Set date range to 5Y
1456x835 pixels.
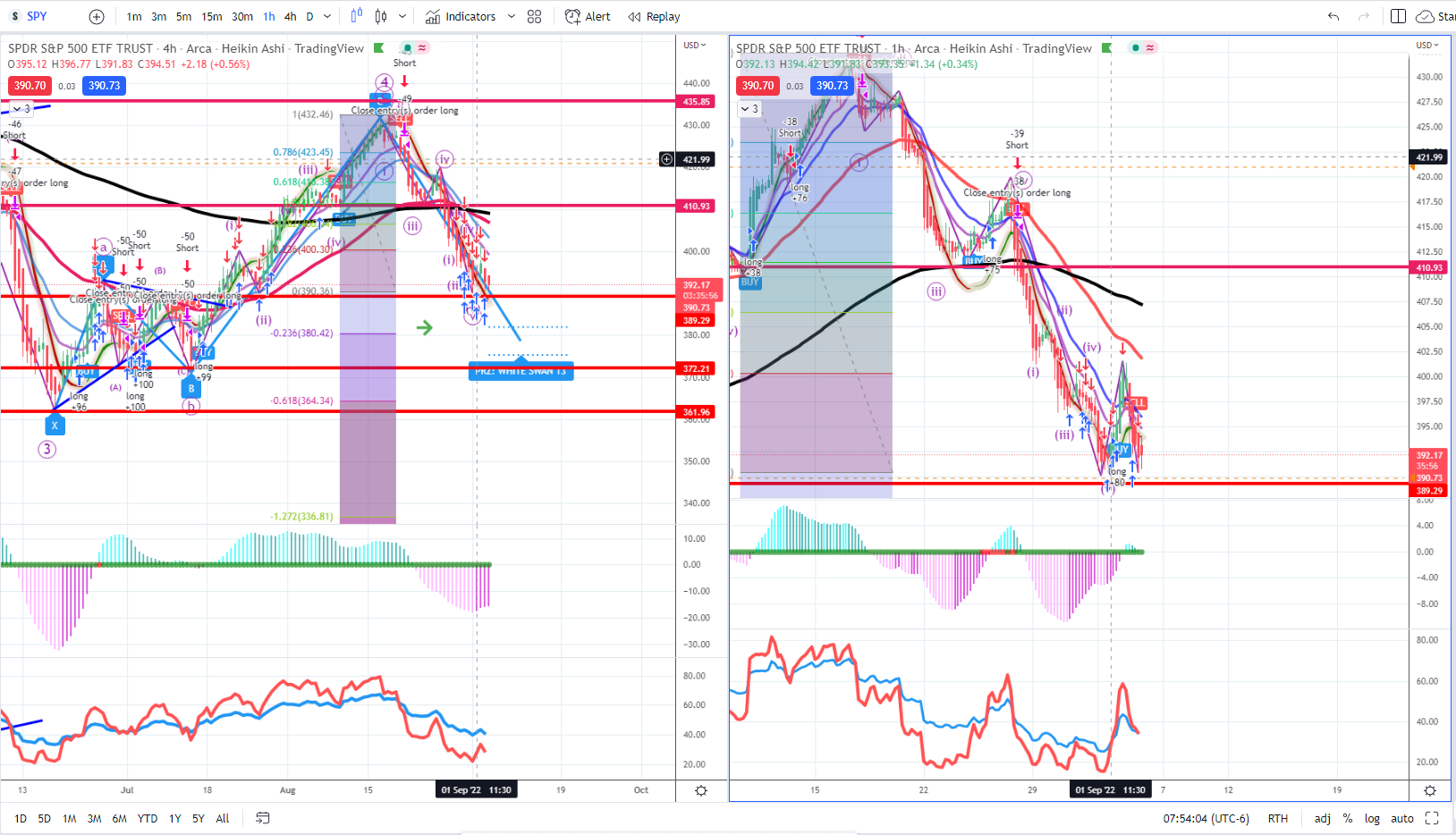click(x=199, y=818)
